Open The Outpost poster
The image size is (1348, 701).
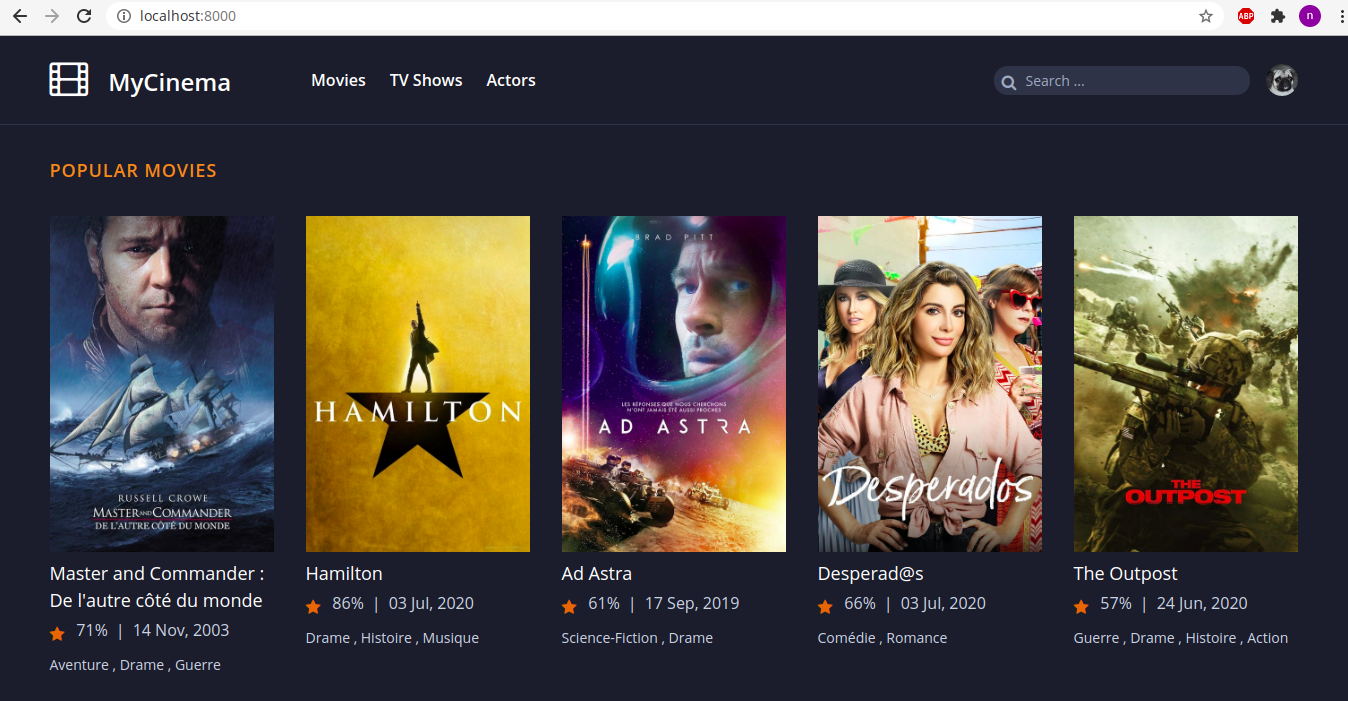[x=1186, y=384]
